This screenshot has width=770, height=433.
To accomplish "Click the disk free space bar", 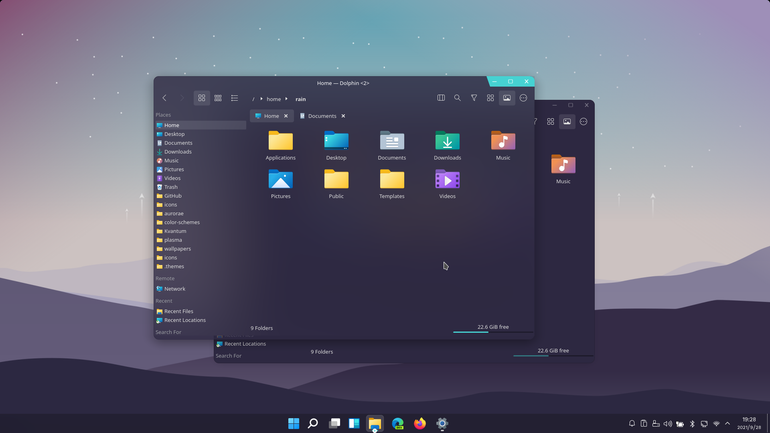I will [x=493, y=332].
